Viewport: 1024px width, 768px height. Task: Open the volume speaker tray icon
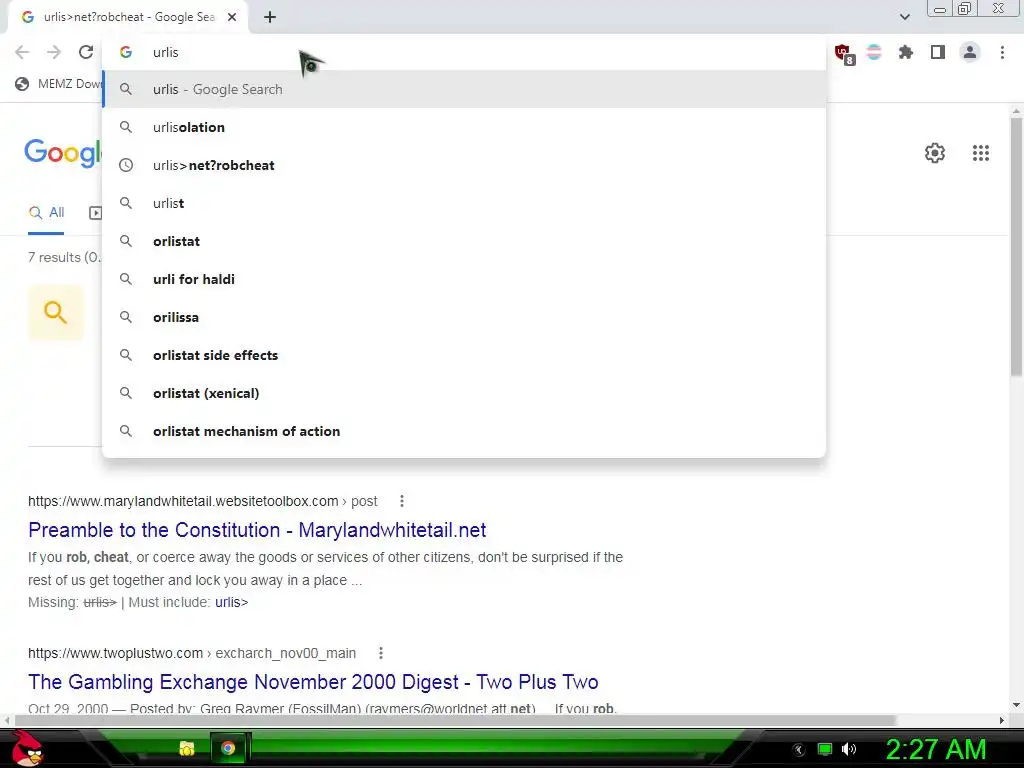coord(849,749)
